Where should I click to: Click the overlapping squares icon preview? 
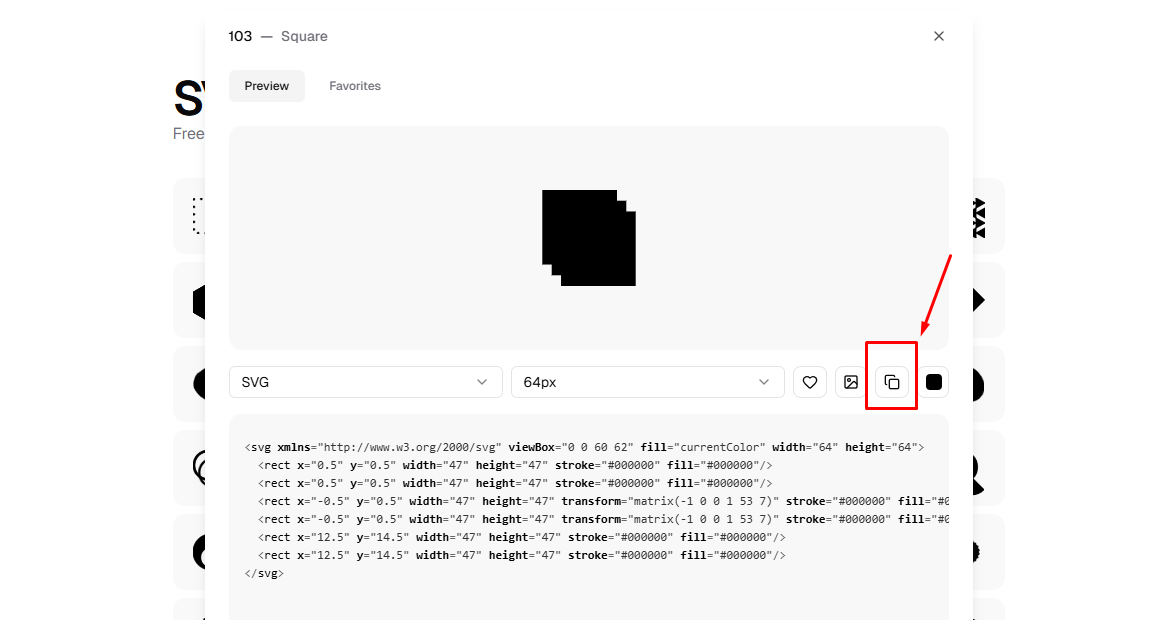coord(589,237)
